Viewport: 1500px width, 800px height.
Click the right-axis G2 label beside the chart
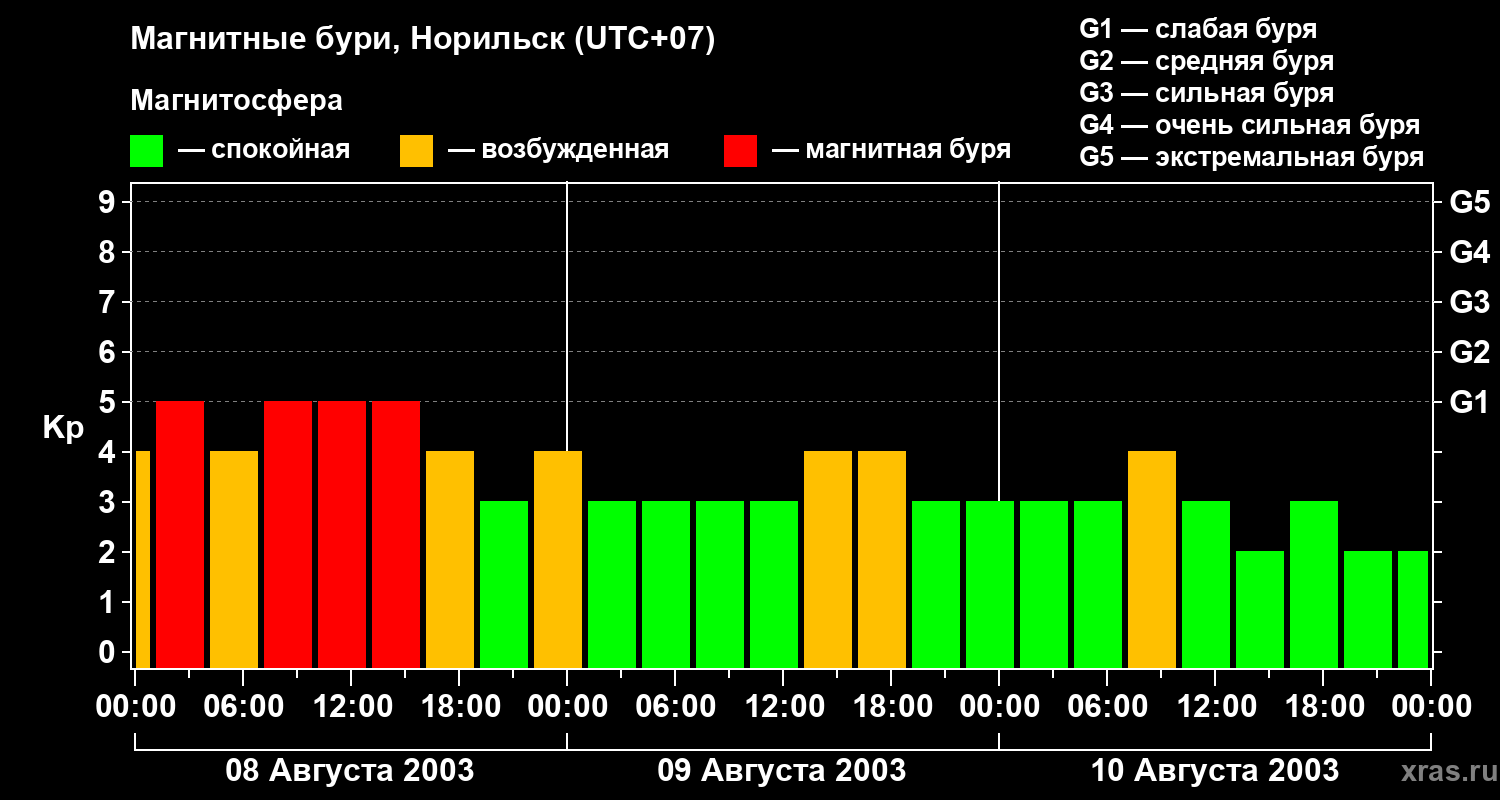tap(1469, 352)
